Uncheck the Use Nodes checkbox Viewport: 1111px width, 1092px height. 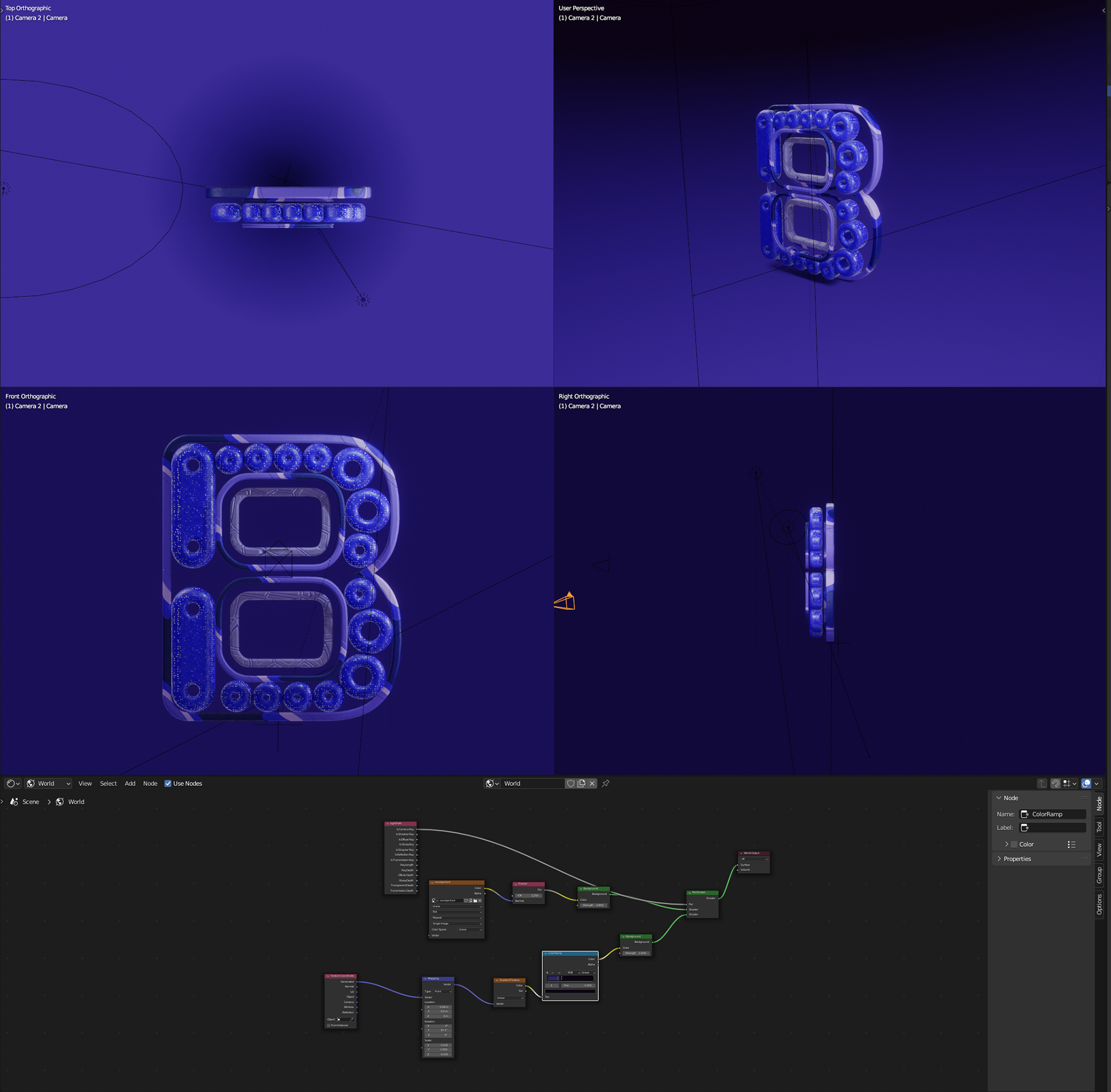[168, 784]
